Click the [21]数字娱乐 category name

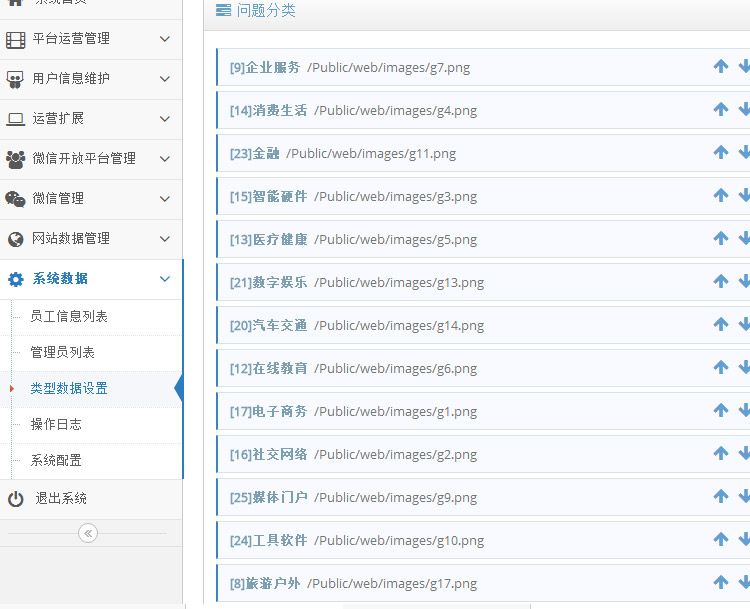click(x=268, y=282)
